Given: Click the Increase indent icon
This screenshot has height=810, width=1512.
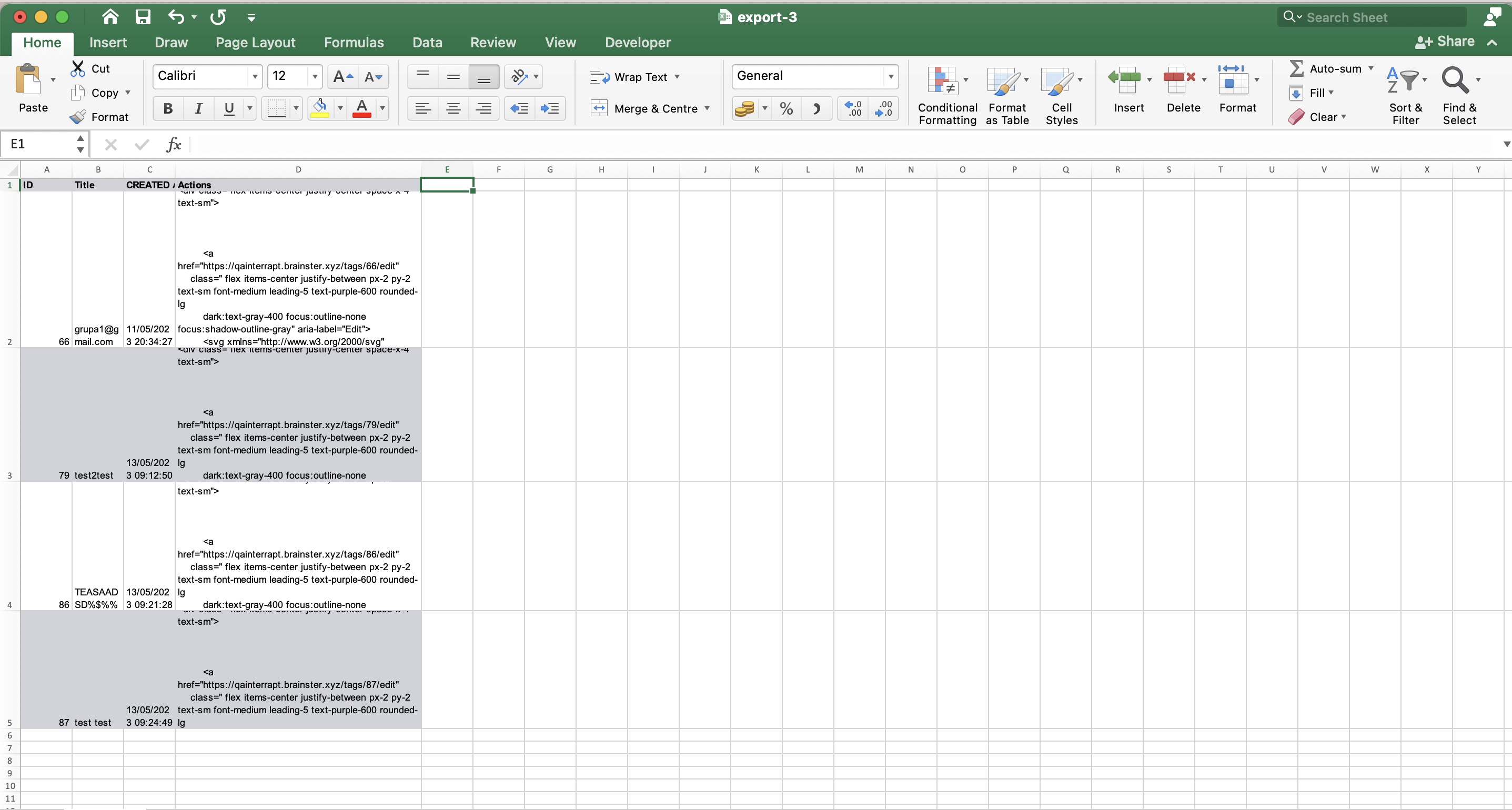Looking at the screenshot, I should pos(549,108).
